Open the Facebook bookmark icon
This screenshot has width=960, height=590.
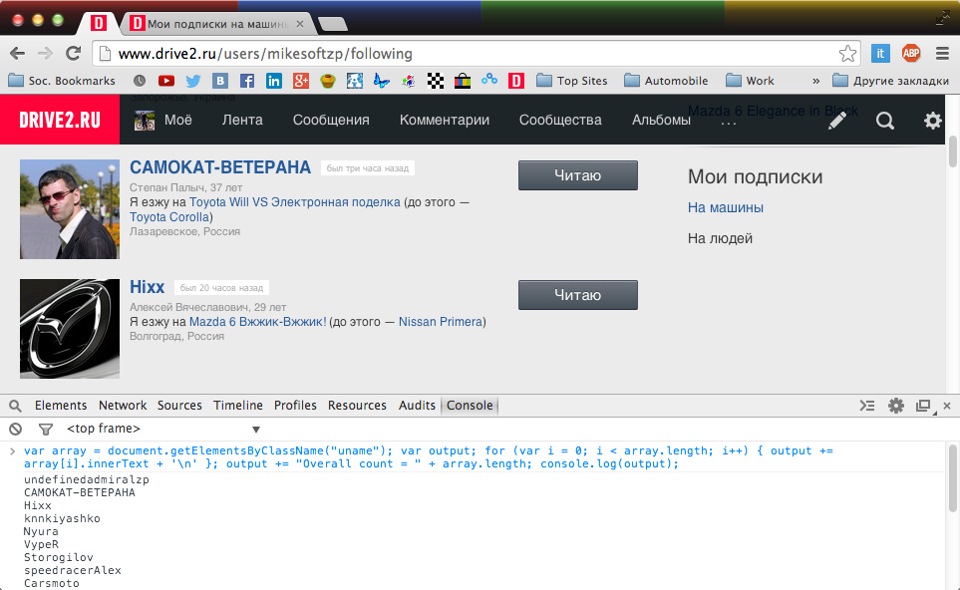(x=247, y=81)
